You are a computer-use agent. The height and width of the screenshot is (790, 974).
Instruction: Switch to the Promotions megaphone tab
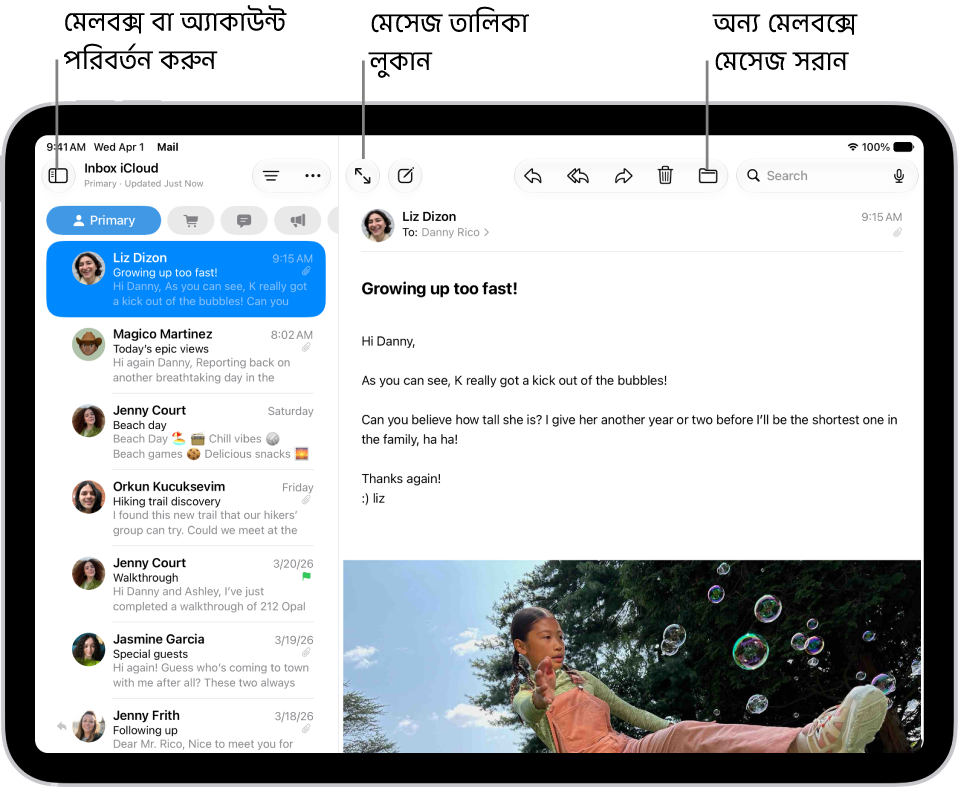(x=298, y=220)
